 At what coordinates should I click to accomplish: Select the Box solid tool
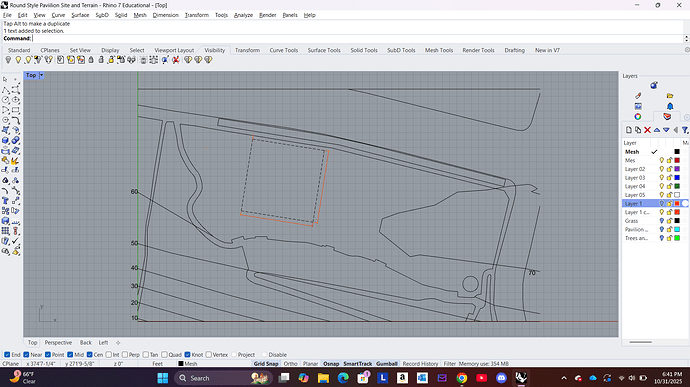(6, 140)
